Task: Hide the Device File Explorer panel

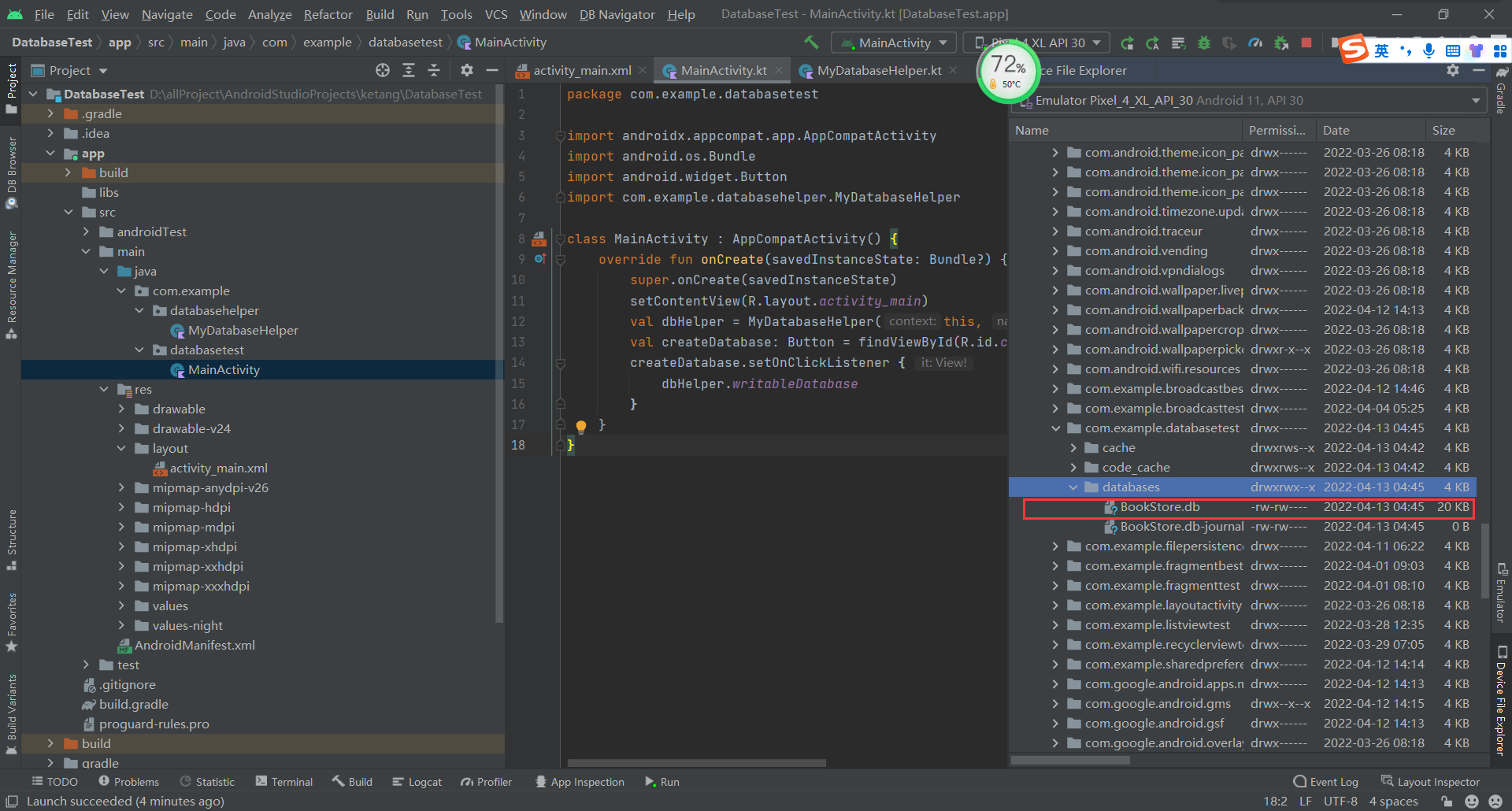Action: coord(1478,70)
